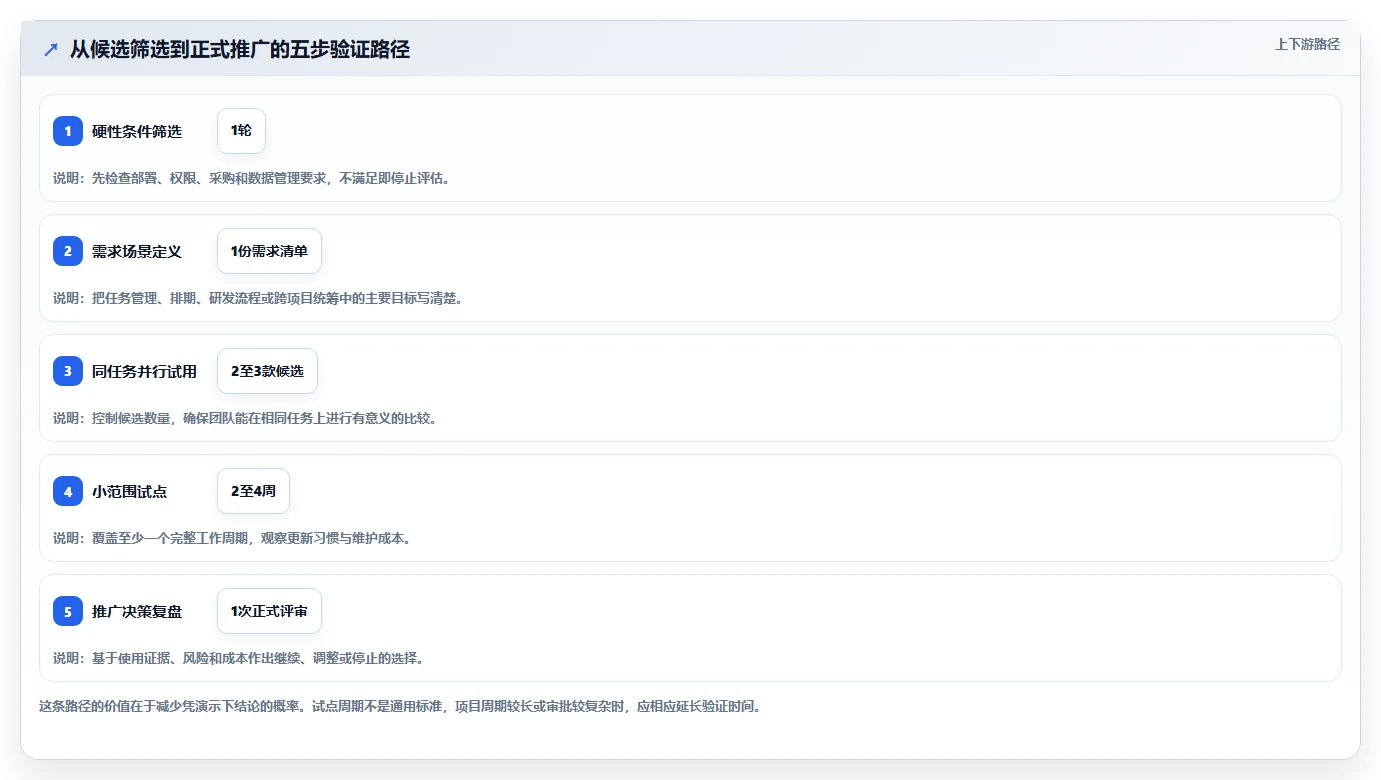This screenshot has width=1381, height=780.
Task: Click the 1次正式评审 chip
Action: (x=269, y=611)
